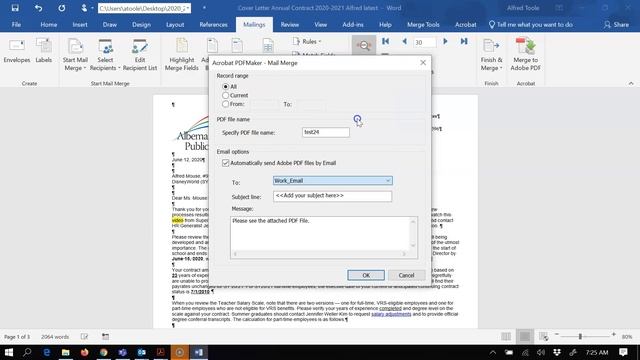Image resolution: width=640 pixels, height=360 pixels.
Task: Switch to Read Mode view icon
Action: (506, 337)
